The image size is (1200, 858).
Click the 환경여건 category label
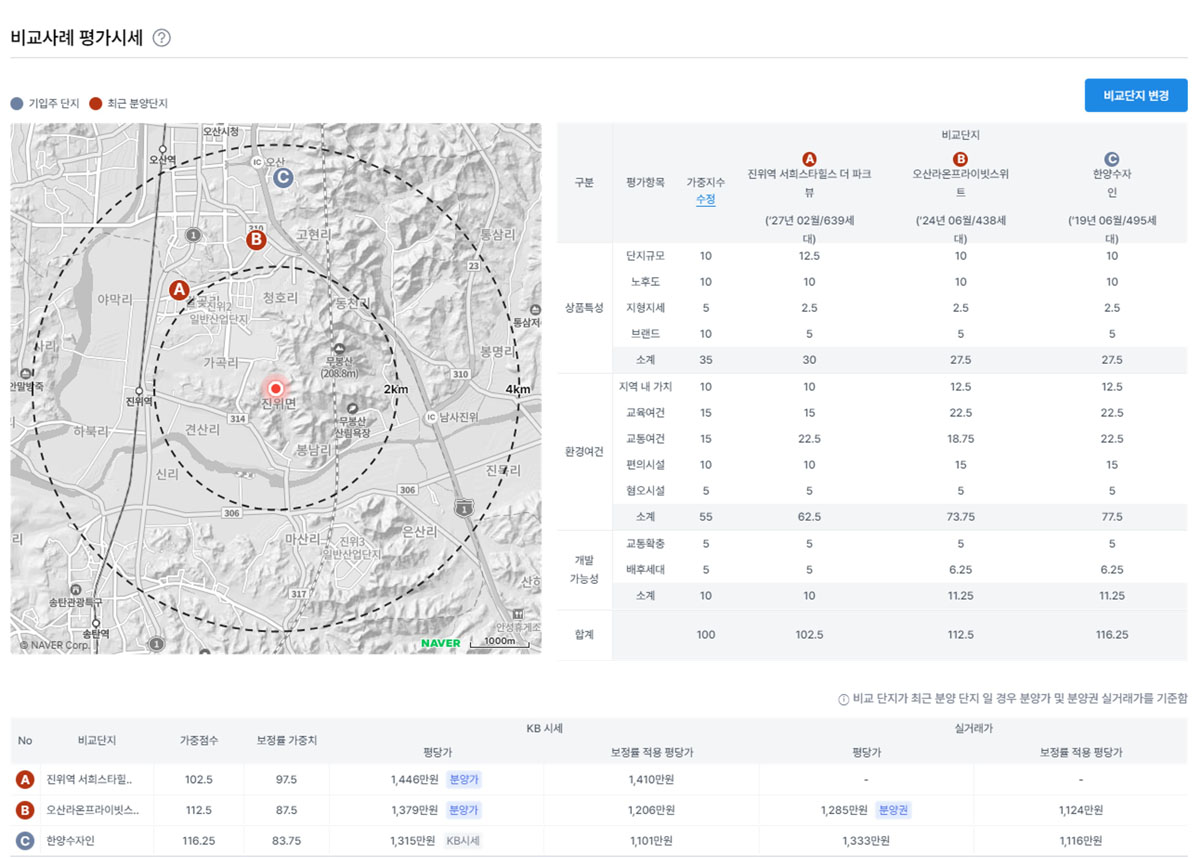585,452
